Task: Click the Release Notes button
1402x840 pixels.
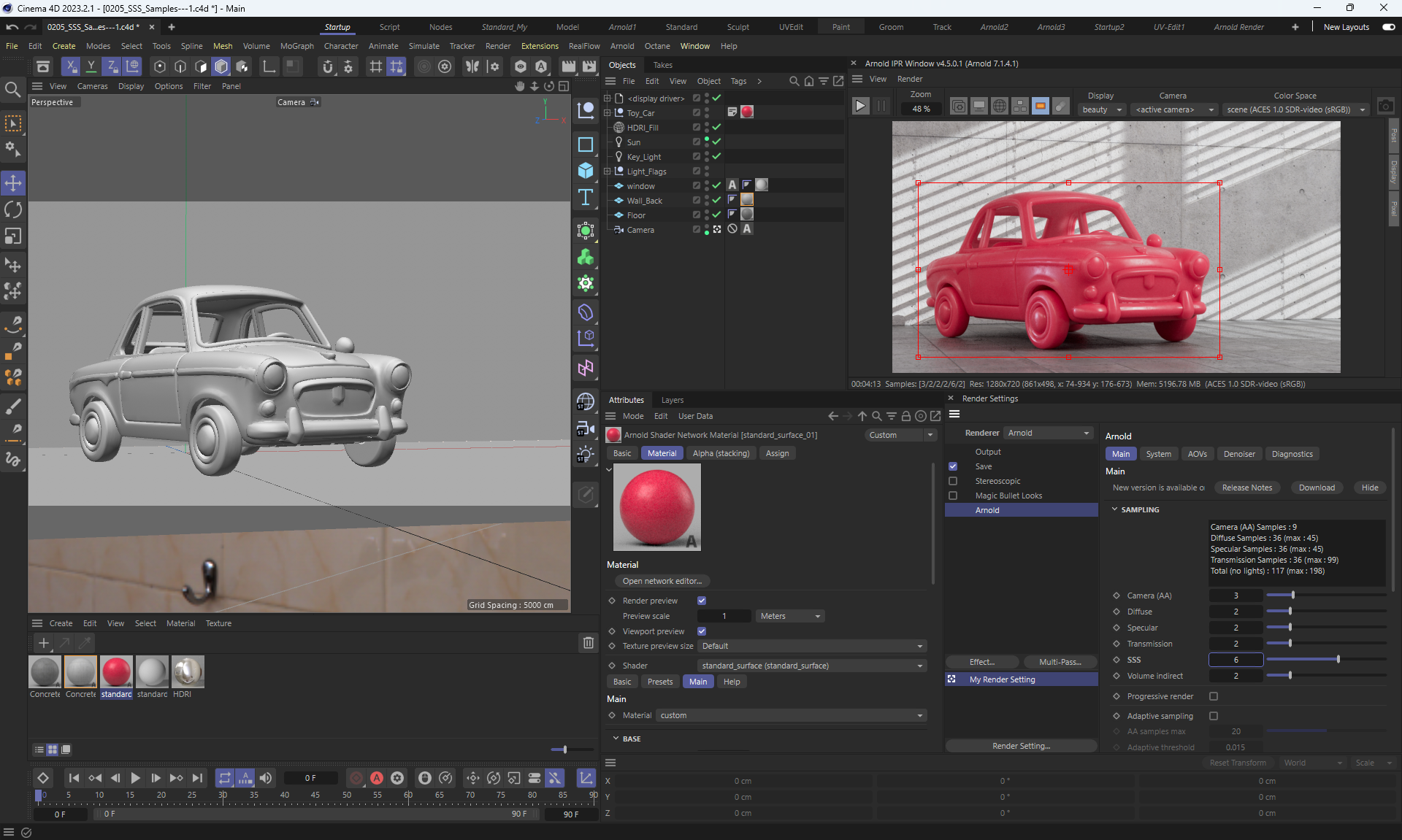Action: pyautogui.click(x=1246, y=488)
